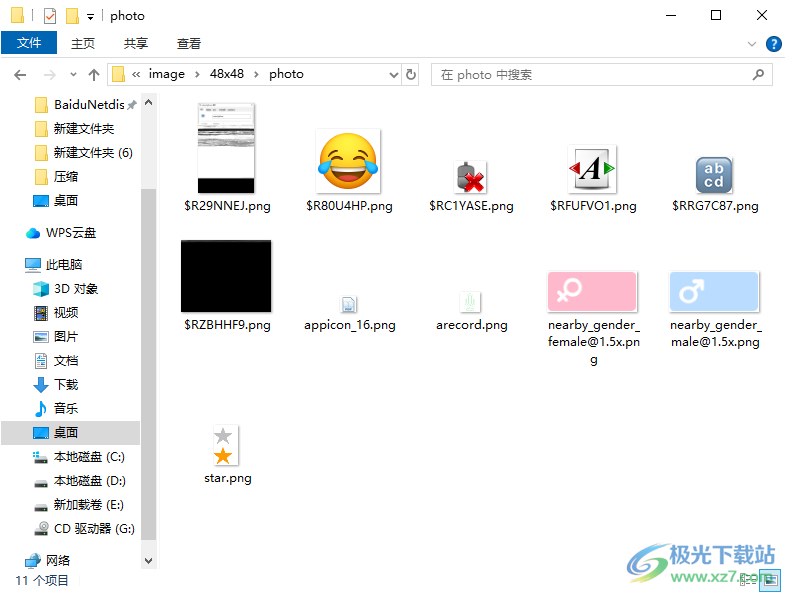Select the $RFUFVO1.png letter A icon file
Viewport: 786px width, 593px height.
pyautogui.click(x=592, y=169)
